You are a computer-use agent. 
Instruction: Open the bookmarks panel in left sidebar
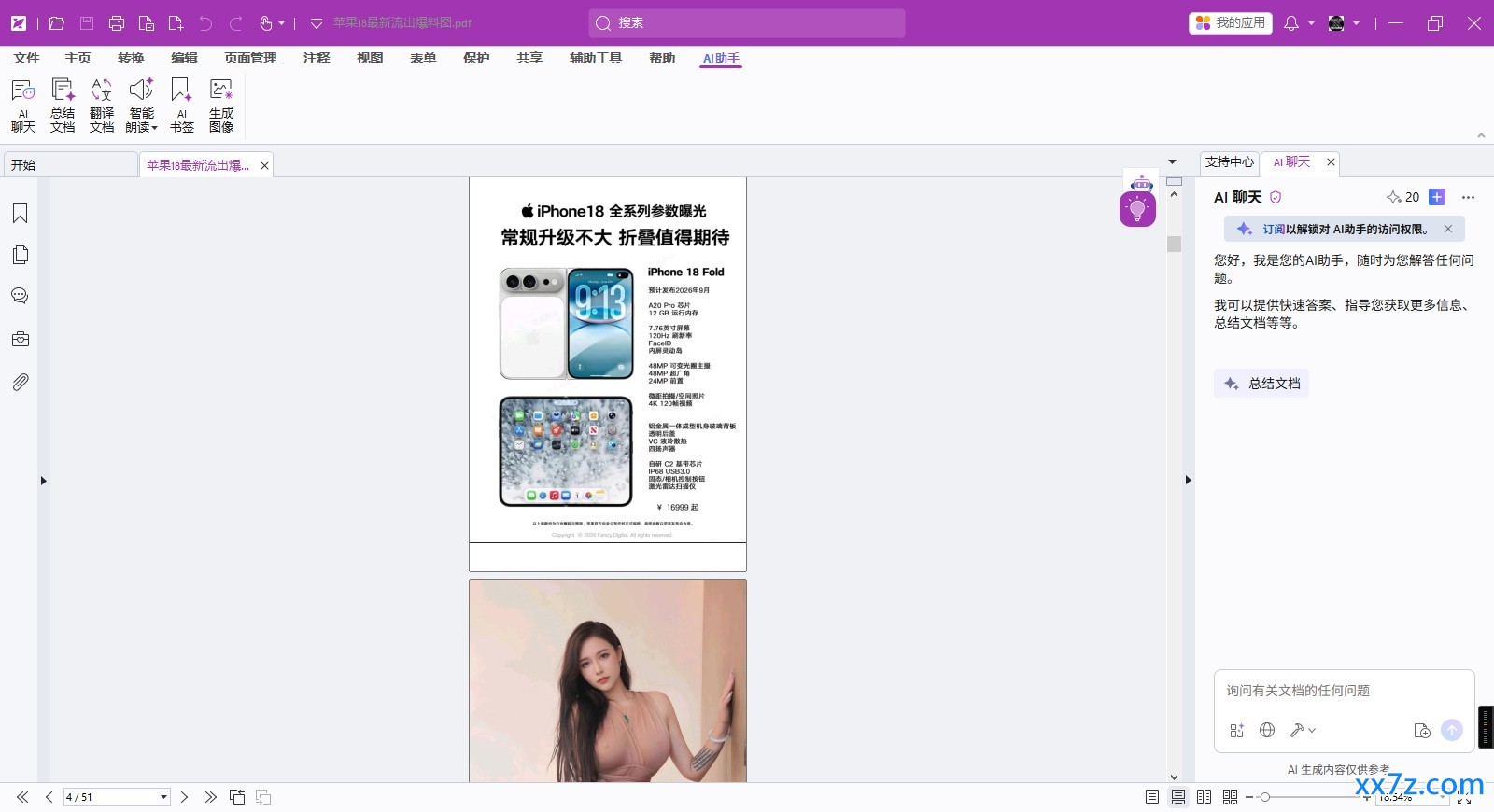(20, 214)
